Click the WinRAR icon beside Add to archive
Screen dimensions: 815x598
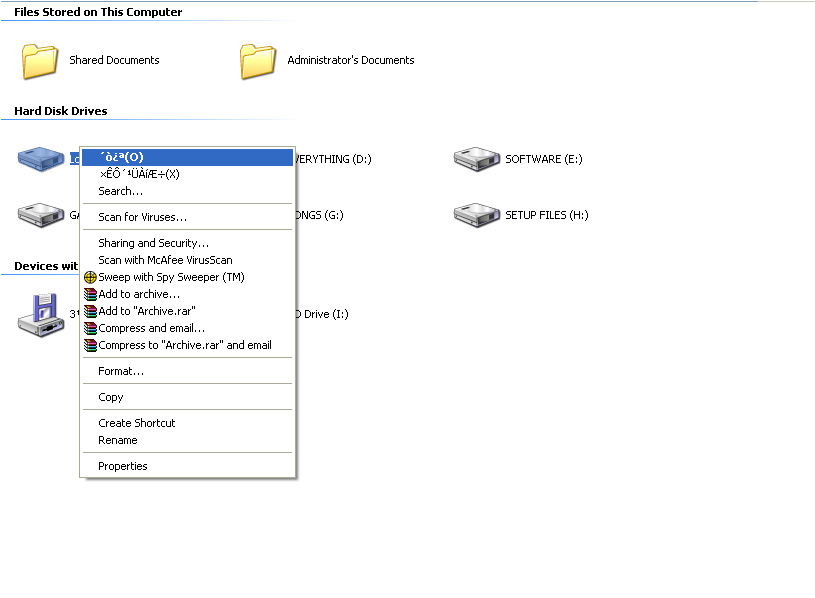(x=90, y=294)
